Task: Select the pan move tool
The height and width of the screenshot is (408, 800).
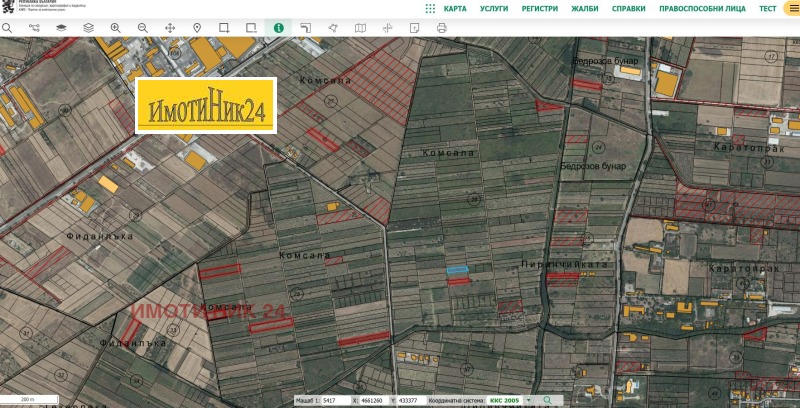Action: pyautogui.click(x=170, y=28)
